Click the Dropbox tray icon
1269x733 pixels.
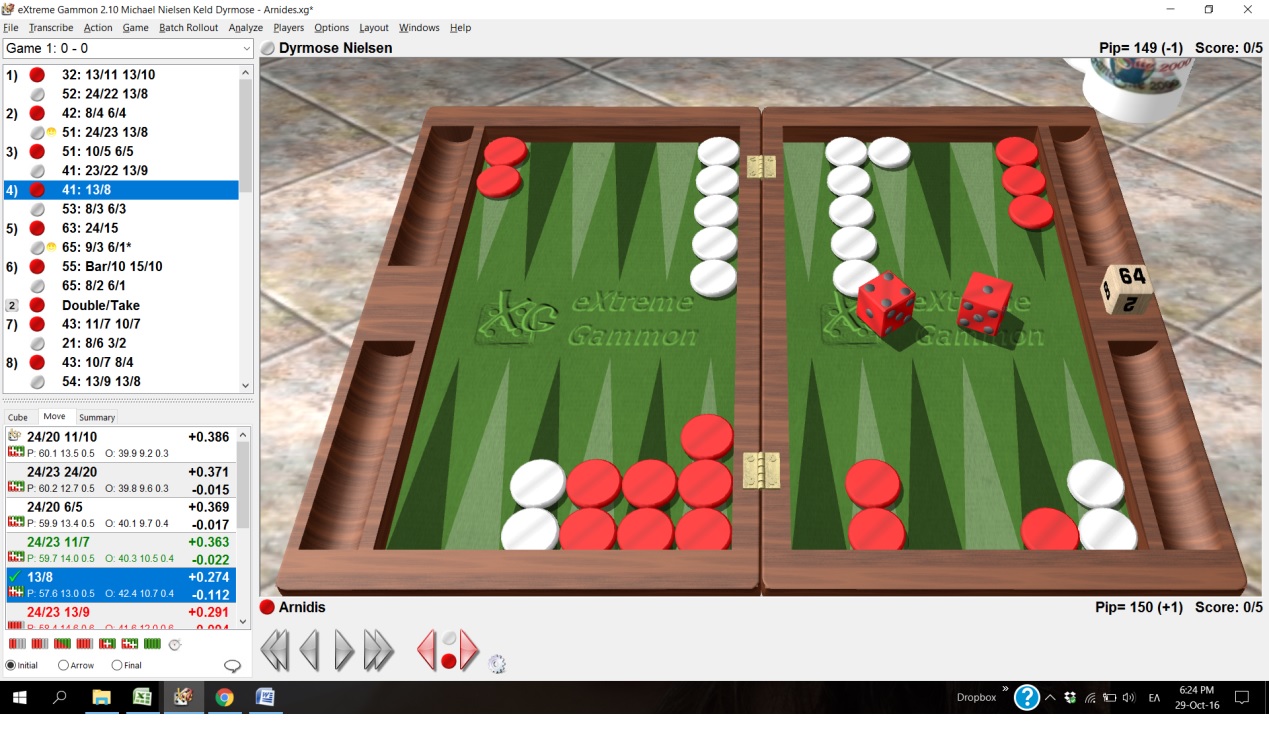click(1070, 697)
